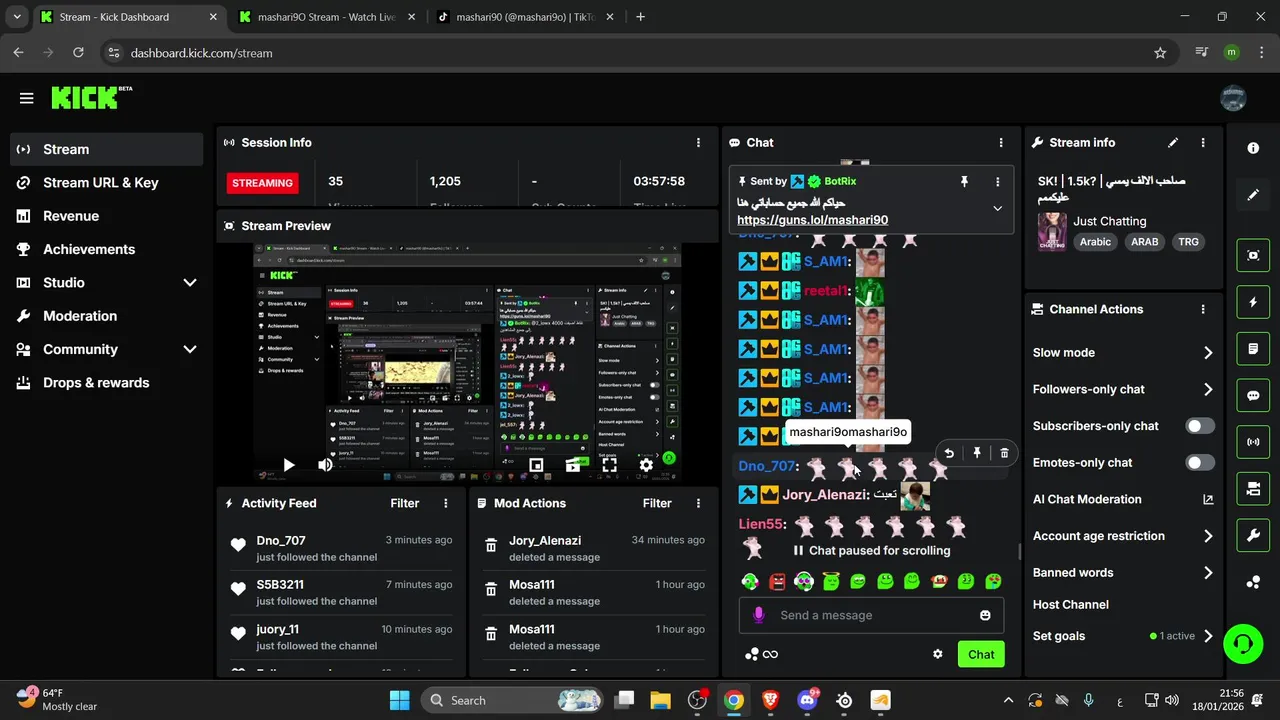1280x720 pixels.
Task: Insert the green halo emote
Action: (831, 581)
